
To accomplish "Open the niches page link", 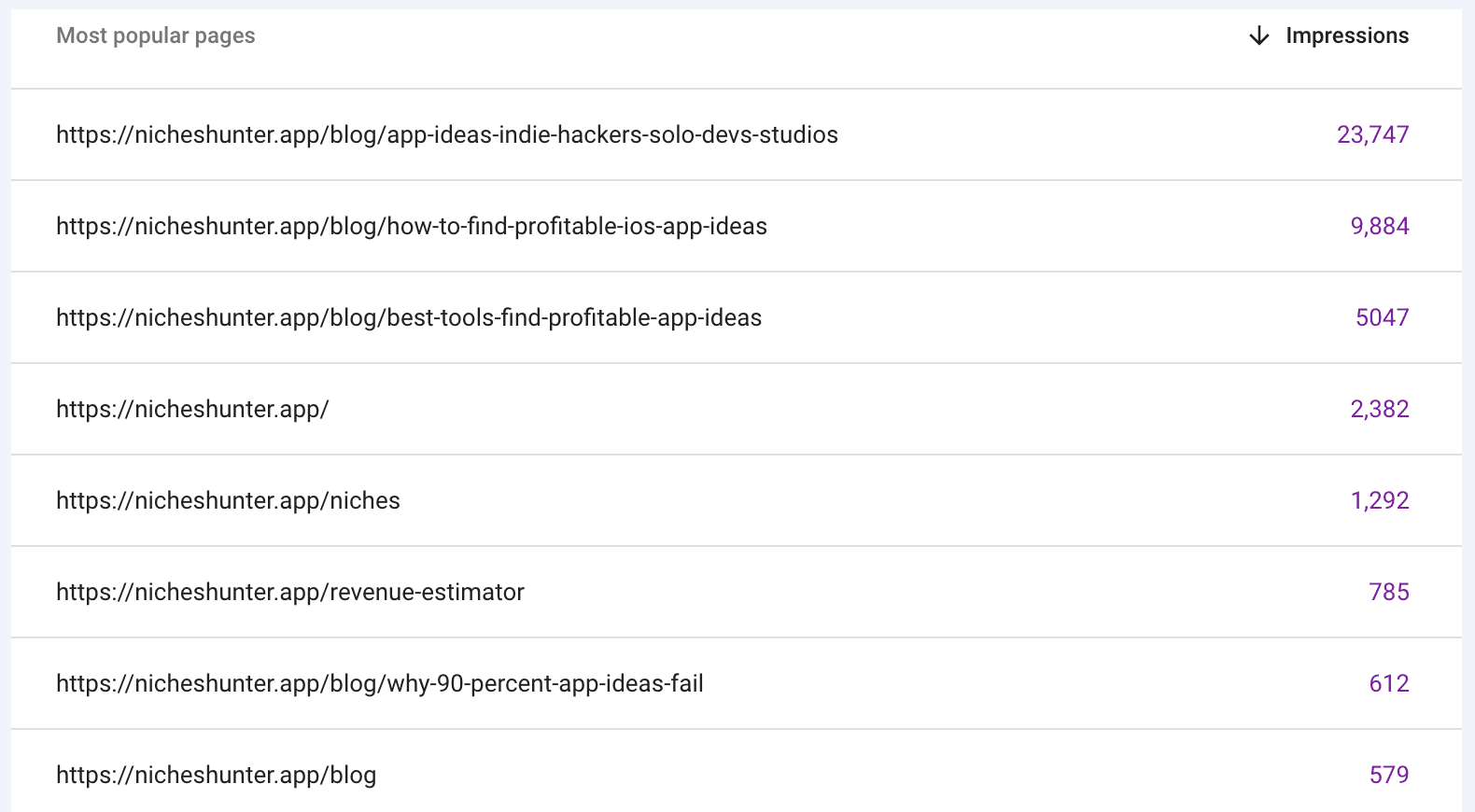I will pyautogui.click(x=227, y=500).
